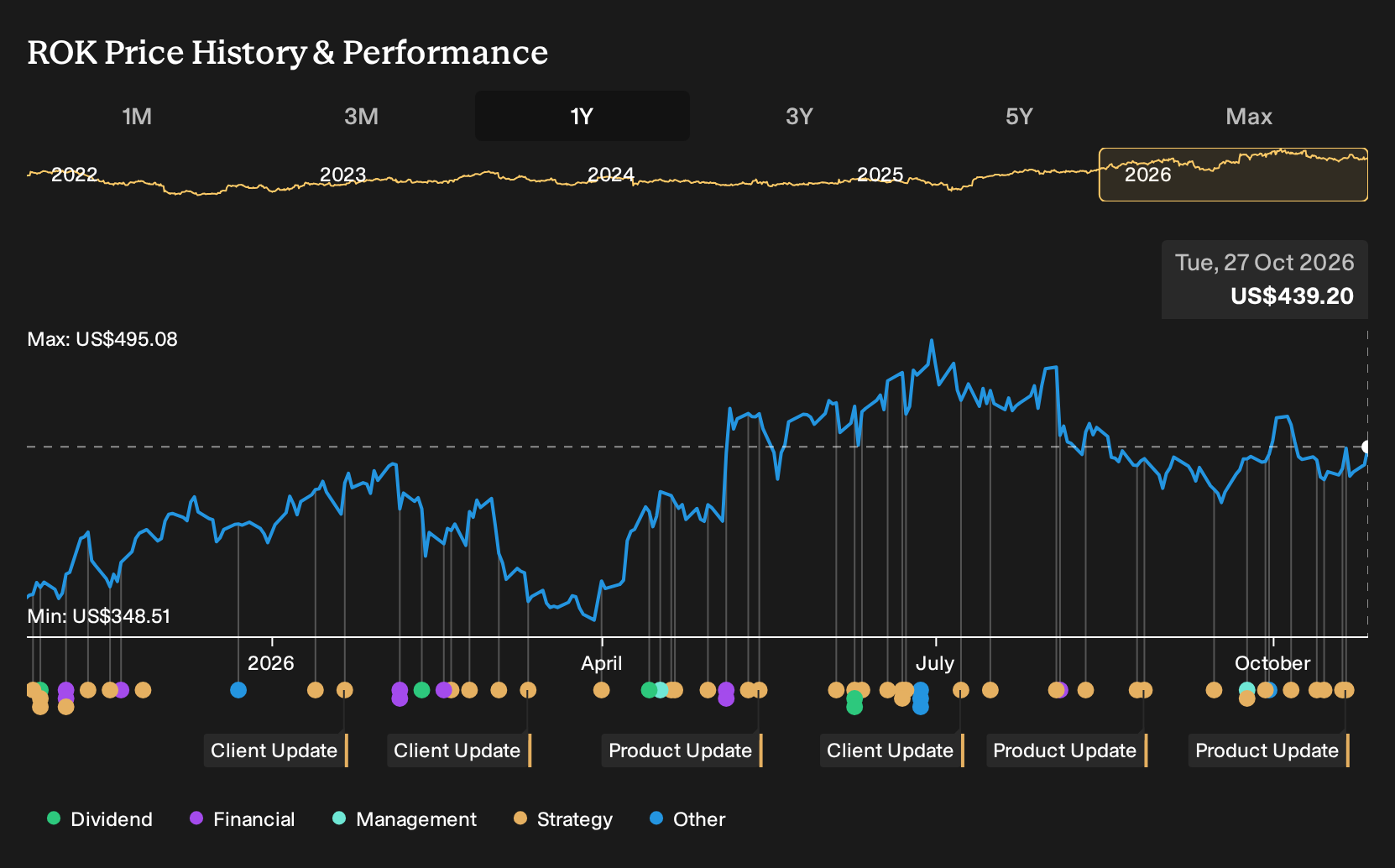Hide Management events via the legend
This screenshot has width=1395, height=868.
point(405,819)
